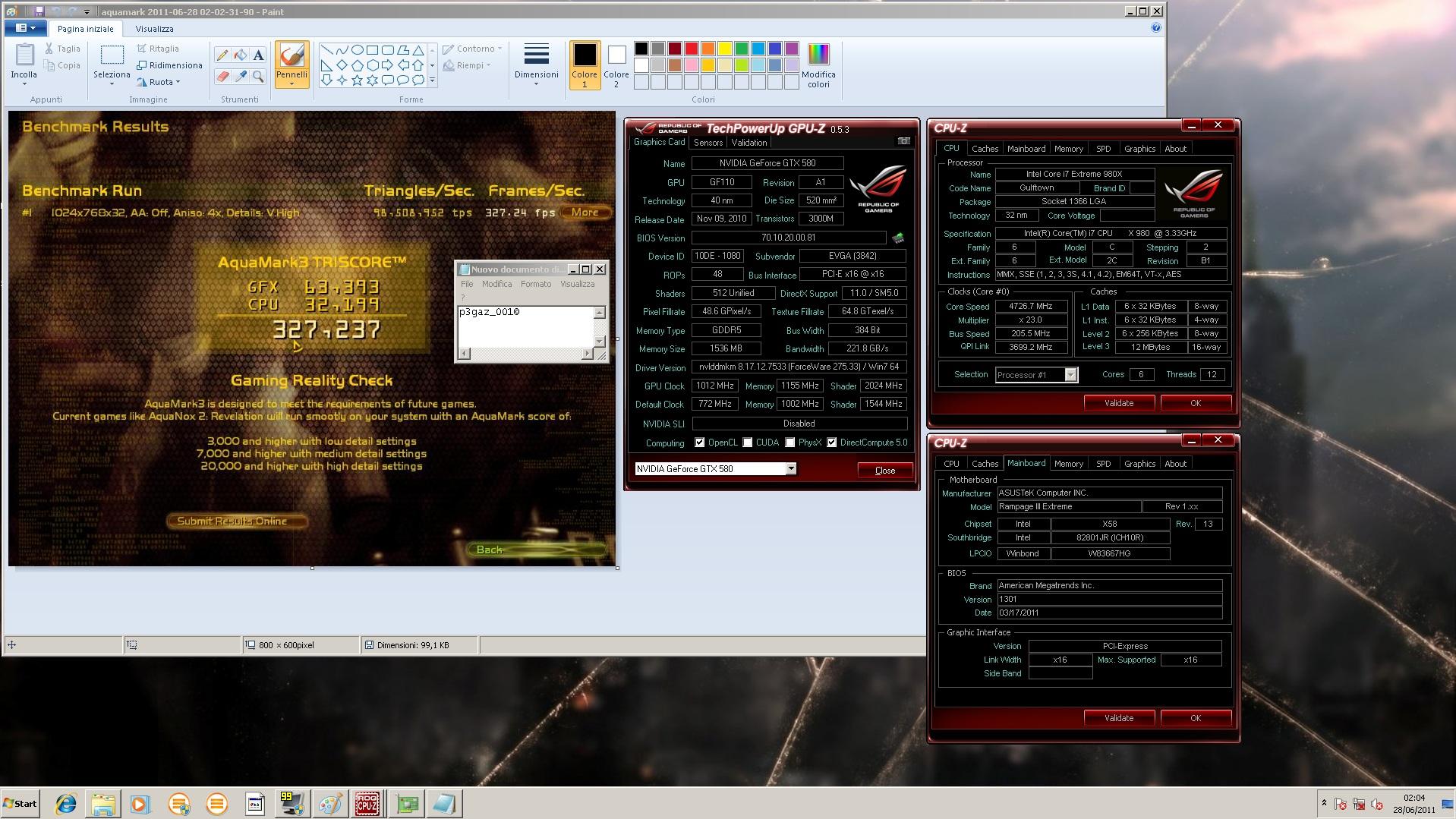1456x819 pixels.
Task: Pick the diagonal line shape in Forme
Action: pyautogui.click(x=326, y=50)
